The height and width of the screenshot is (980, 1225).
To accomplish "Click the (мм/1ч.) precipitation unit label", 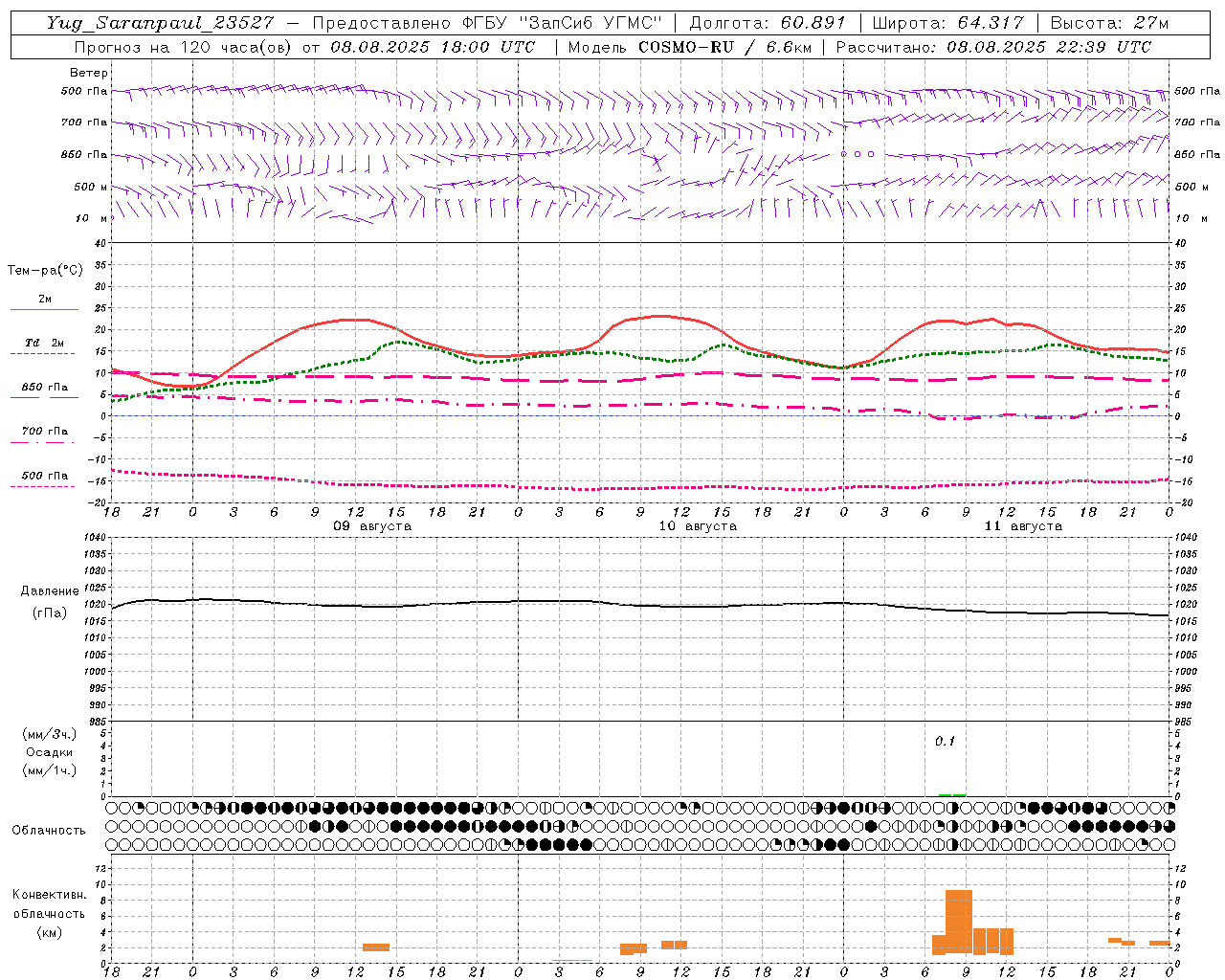I will [x=50, y=770].
